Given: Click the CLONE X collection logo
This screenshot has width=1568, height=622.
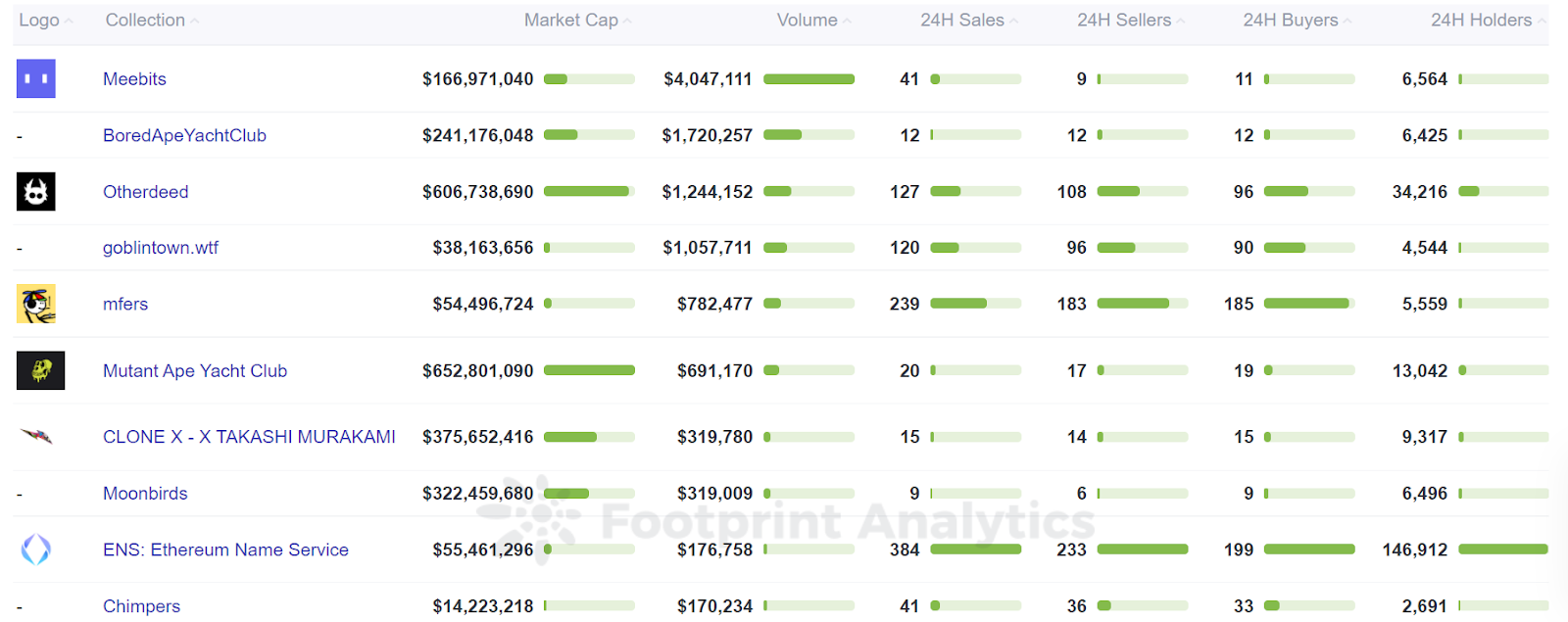Looking at the screenshot, I should point(35,437).
